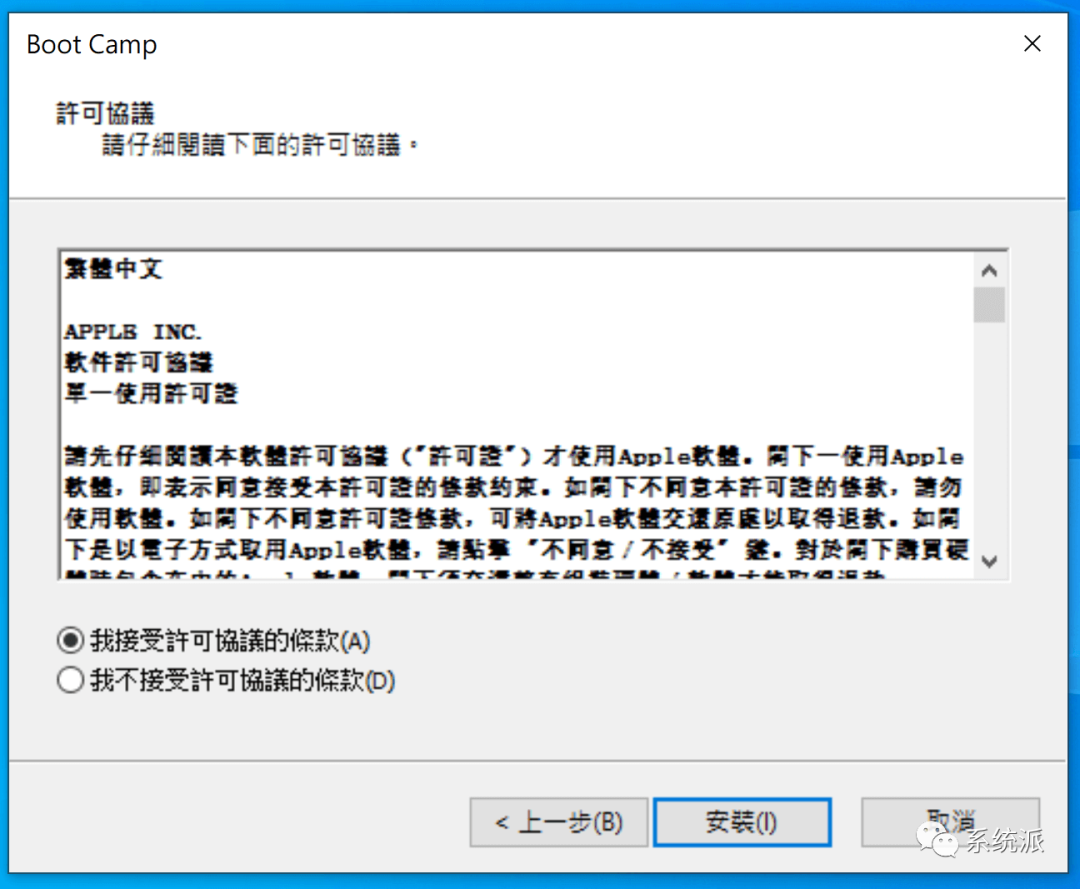The image size is (1080, 889).
Task: Click the 單一使用許可證 line in the license
Action: [x=151, y=393]
